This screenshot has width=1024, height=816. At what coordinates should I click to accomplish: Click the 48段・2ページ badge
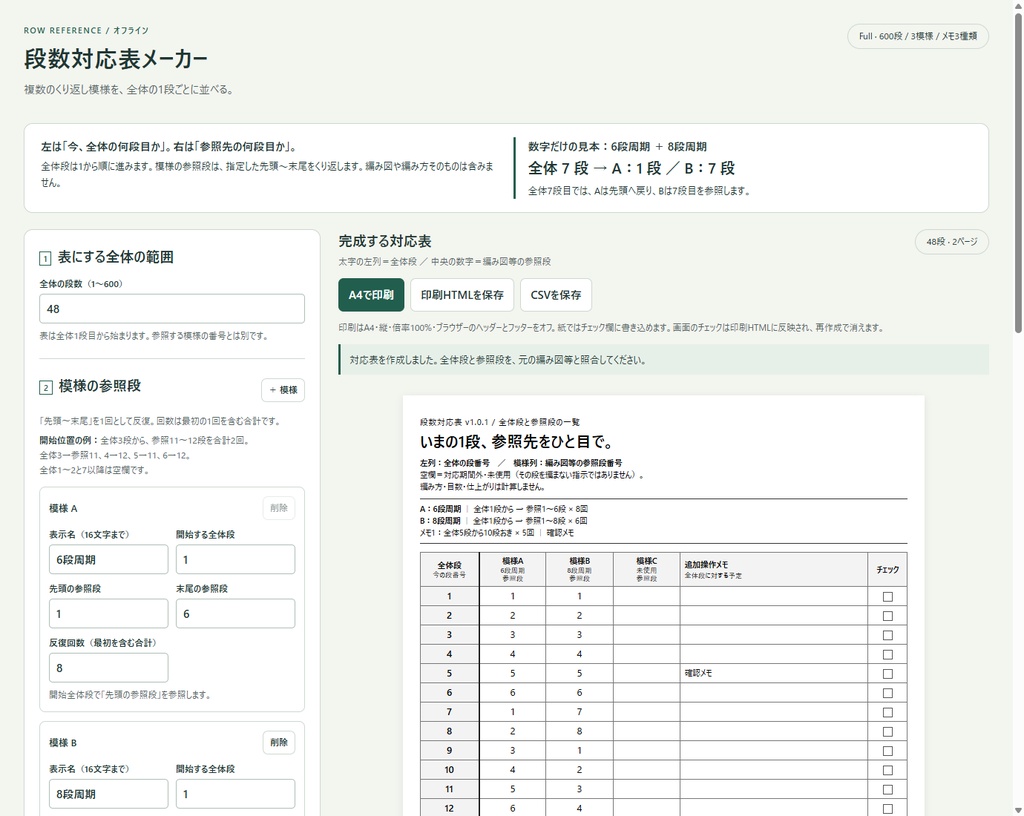(952, 242)
